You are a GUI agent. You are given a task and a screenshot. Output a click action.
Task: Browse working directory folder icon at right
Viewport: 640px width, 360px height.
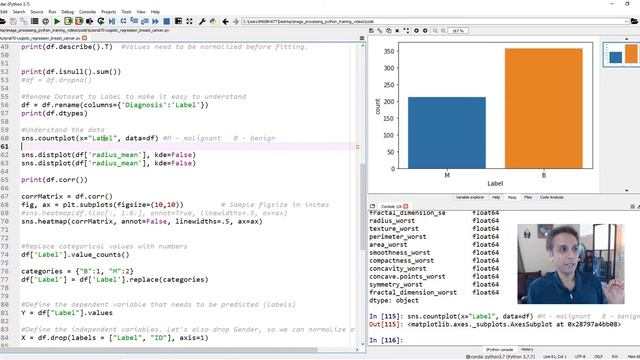click(634, 21)
